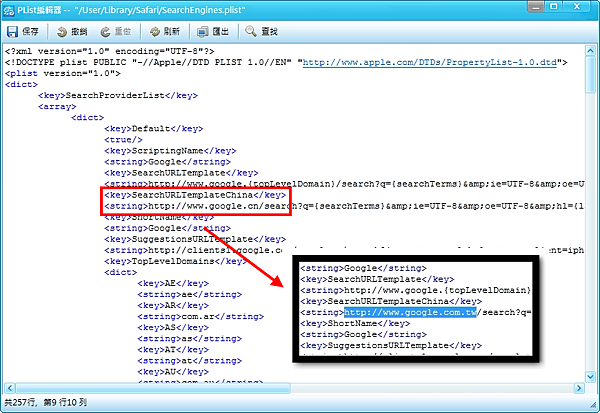
Task: Click the <true/> line
Action: point(123,140)
